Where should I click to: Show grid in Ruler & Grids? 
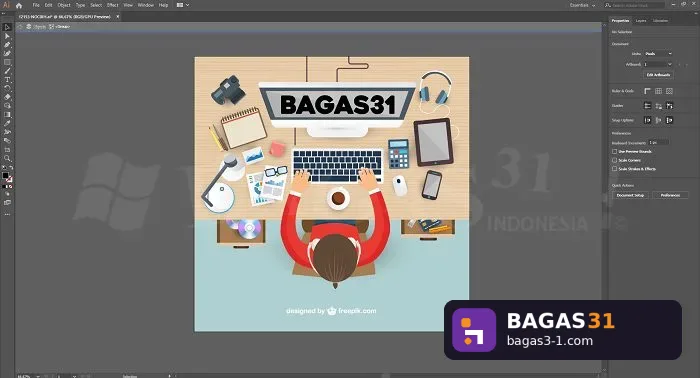[x=658, y=91]
